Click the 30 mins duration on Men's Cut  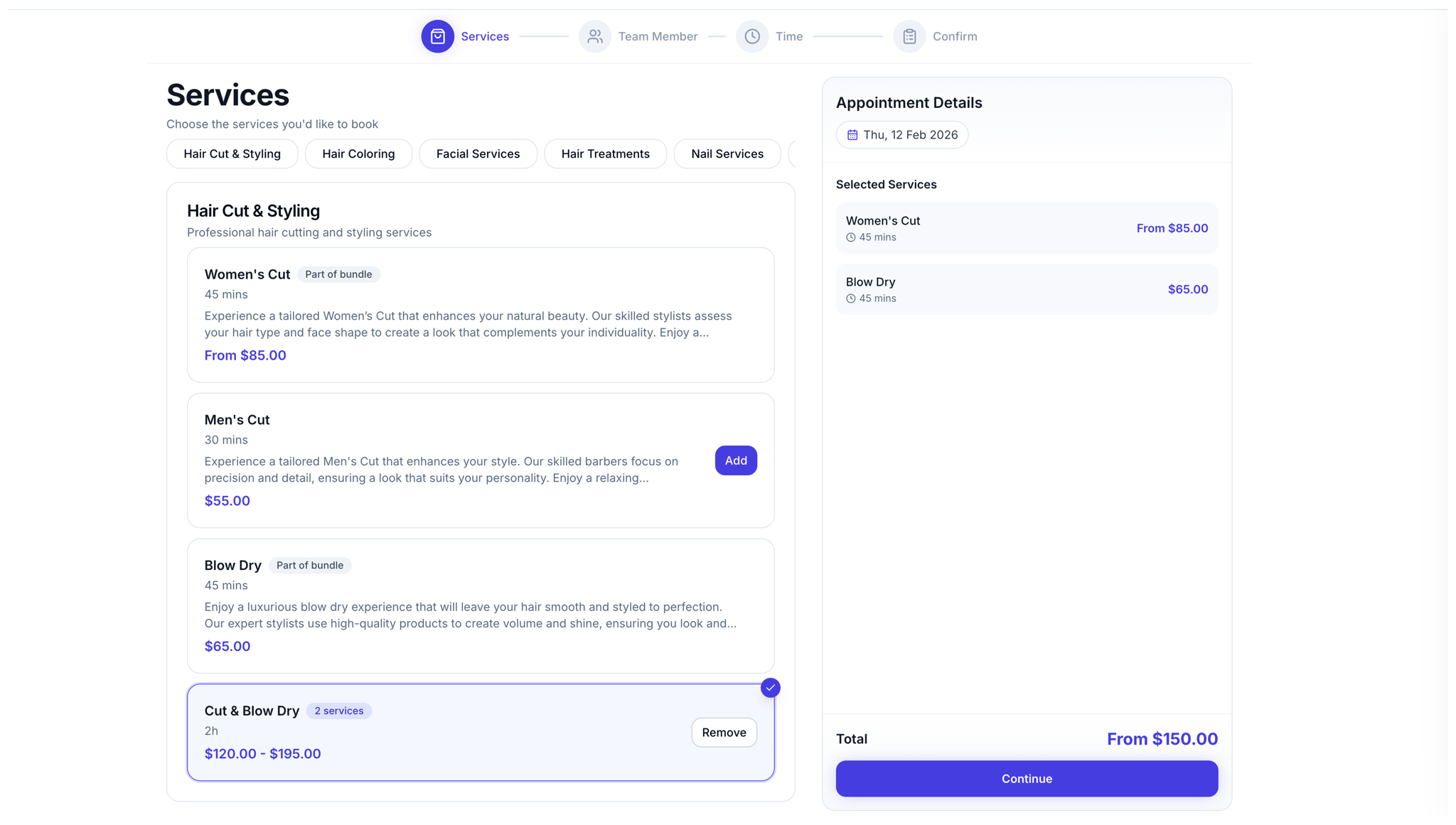tap(226, 440)
